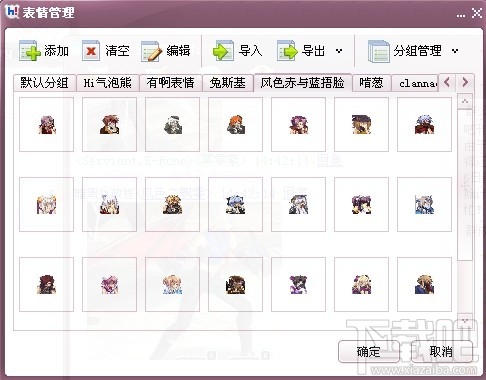
Task: Switch to the 啃葱 tab
Action: [x=371, y=83]
